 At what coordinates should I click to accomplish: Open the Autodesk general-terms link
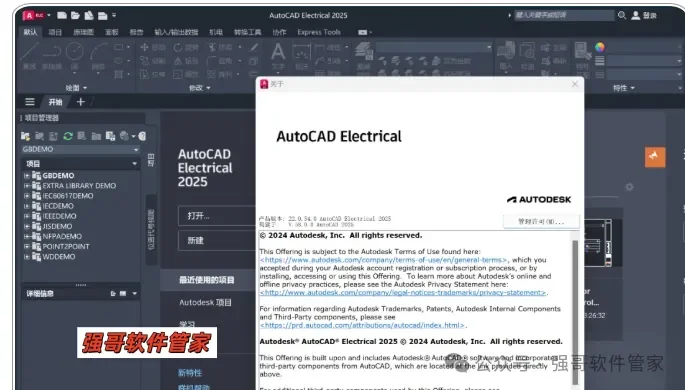(384, 260)
